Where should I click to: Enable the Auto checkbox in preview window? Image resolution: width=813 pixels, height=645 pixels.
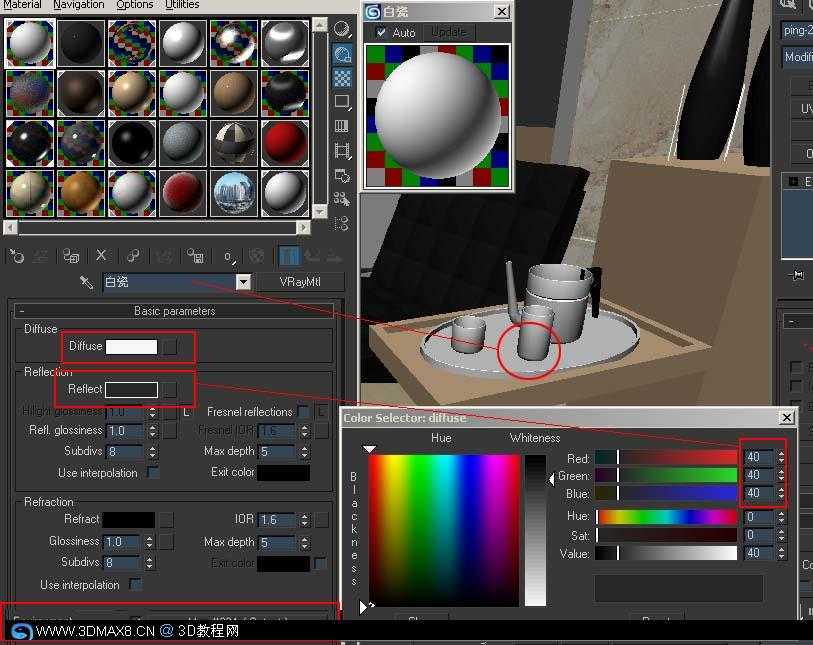[381, 32]
